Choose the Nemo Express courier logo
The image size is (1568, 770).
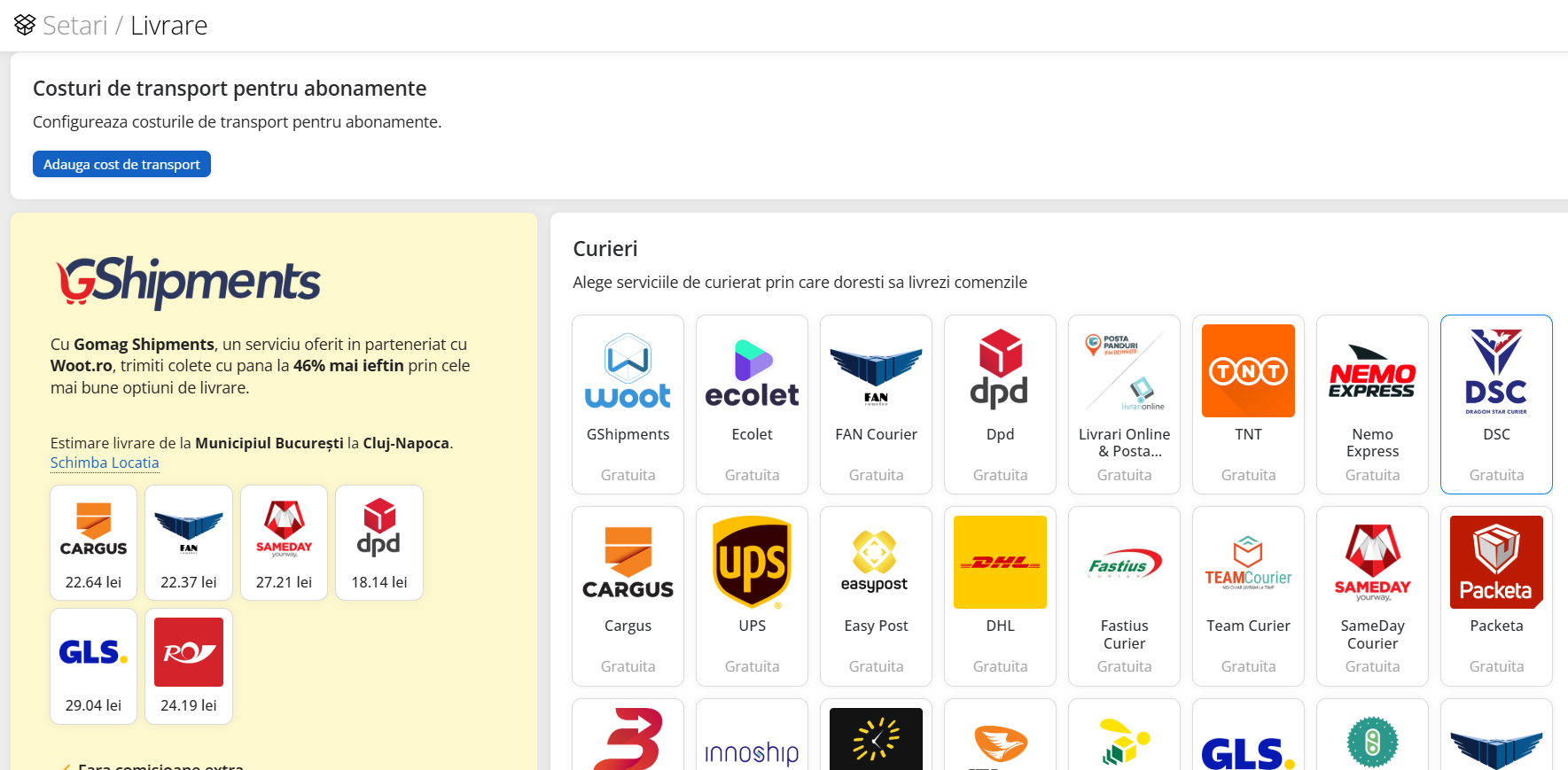(1372, 370)
